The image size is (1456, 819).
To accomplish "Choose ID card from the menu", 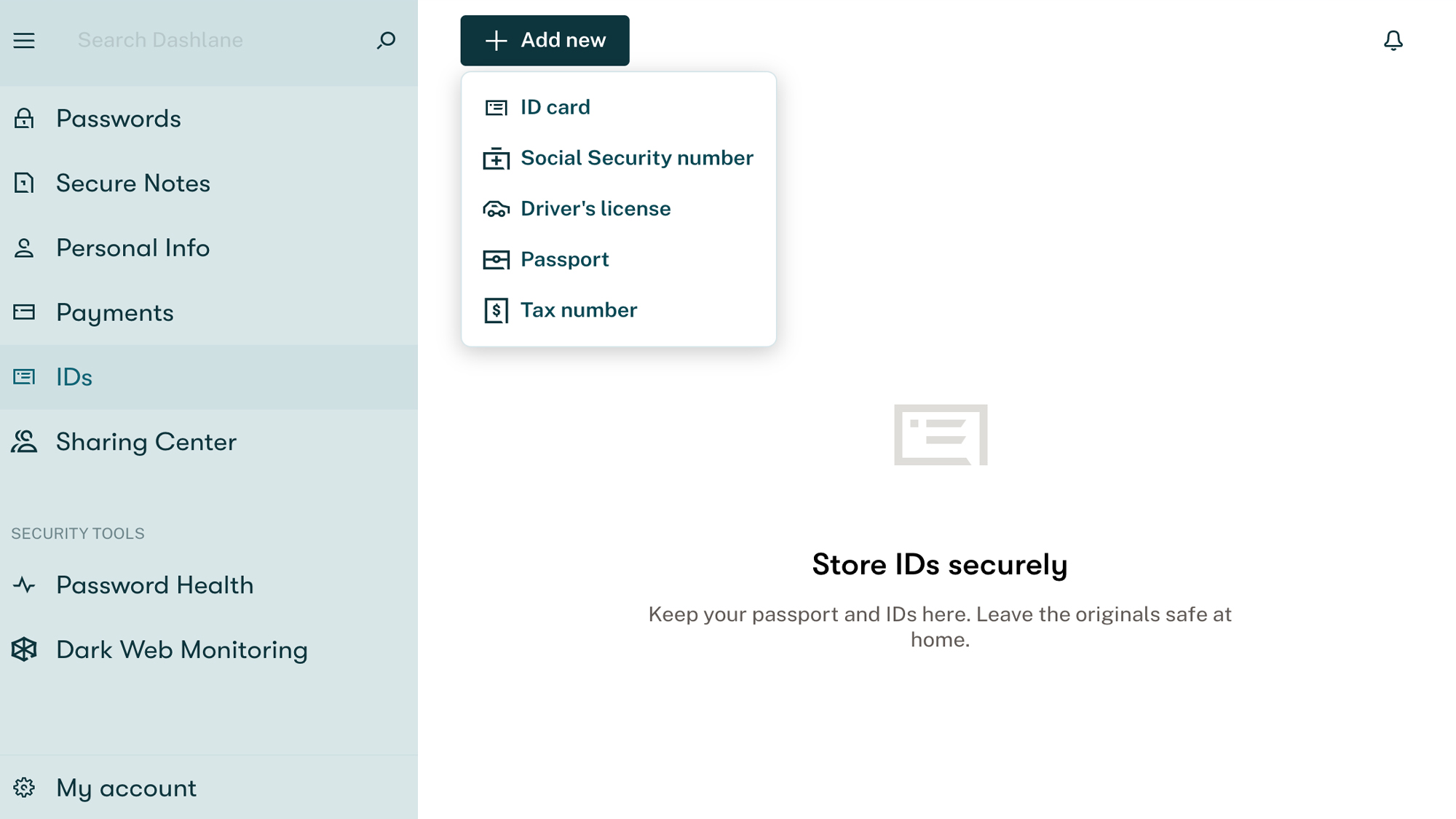I will [555, 106].
